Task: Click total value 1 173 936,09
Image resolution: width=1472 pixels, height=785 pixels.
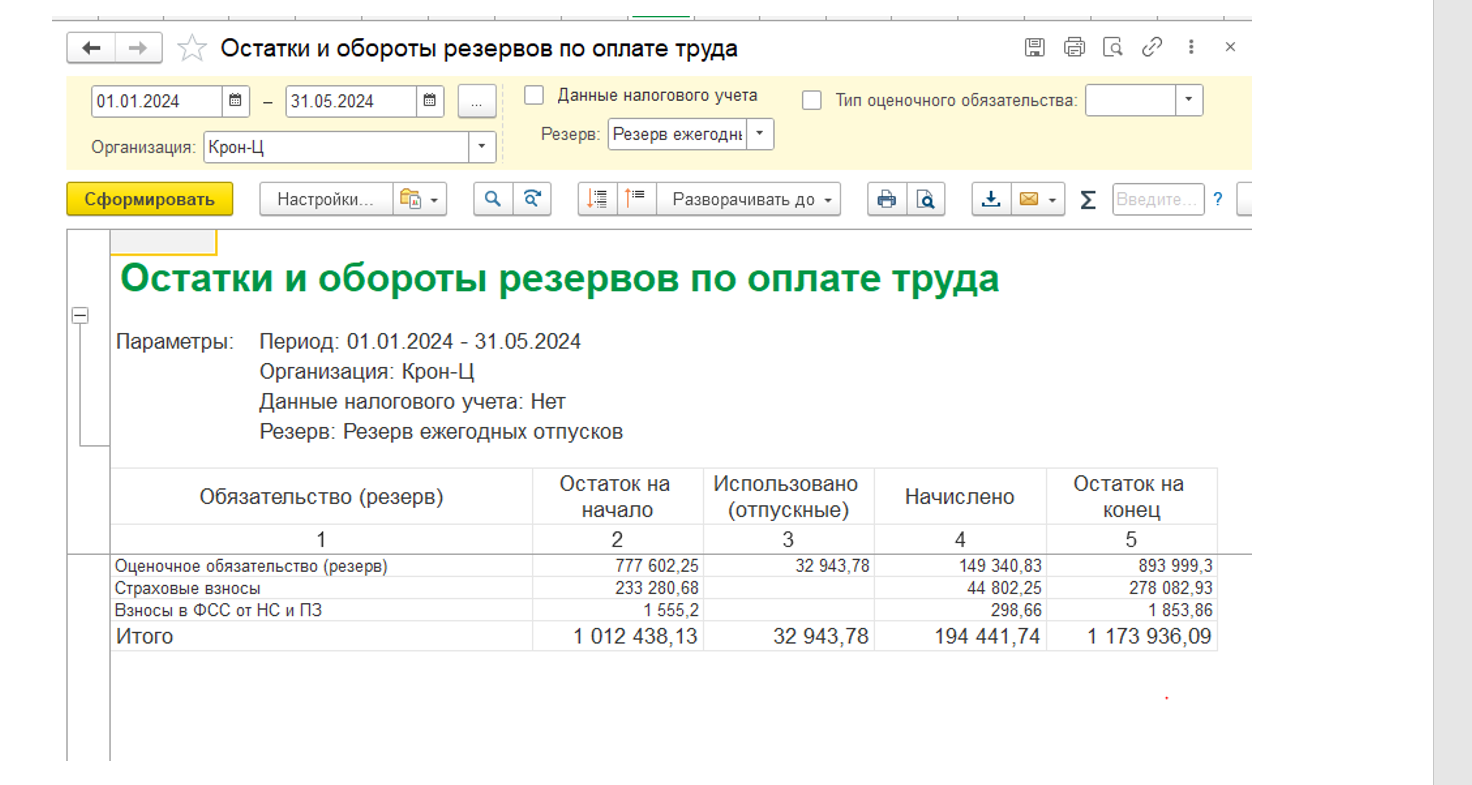Action: pyautogui.click(x=1150, y=636)
